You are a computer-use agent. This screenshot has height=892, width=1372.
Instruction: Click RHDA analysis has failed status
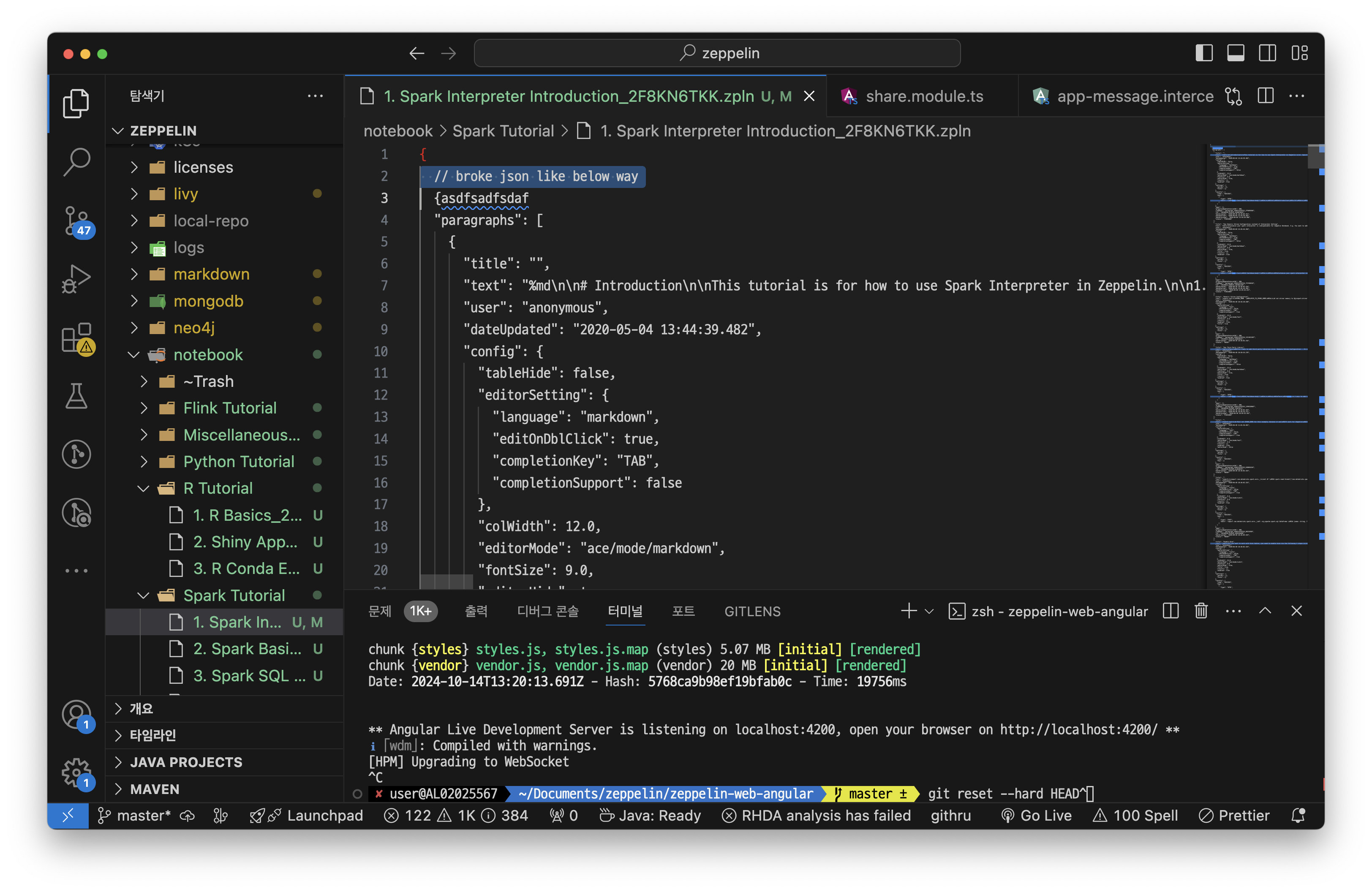(816, 816)
